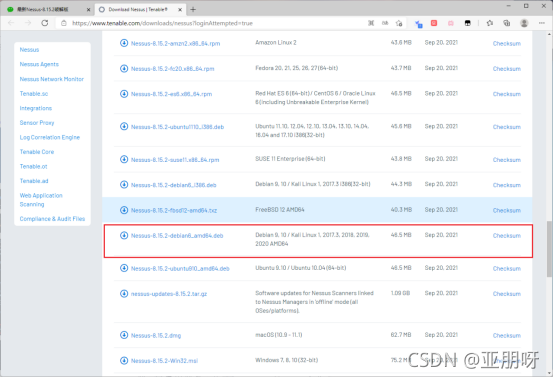Click download icon for debian6_i386.deb row
Viewport: 554px width, 378px height.
point(124,184)
